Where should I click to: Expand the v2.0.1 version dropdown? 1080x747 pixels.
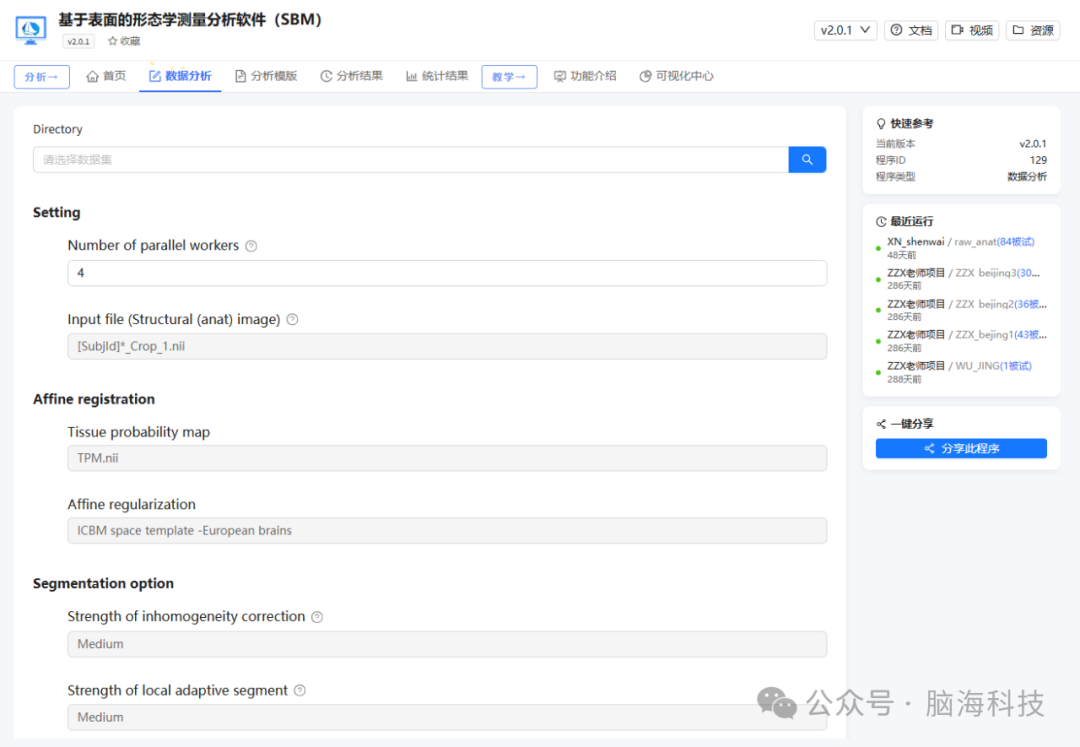pyautogui.click(x=845, y=30)
